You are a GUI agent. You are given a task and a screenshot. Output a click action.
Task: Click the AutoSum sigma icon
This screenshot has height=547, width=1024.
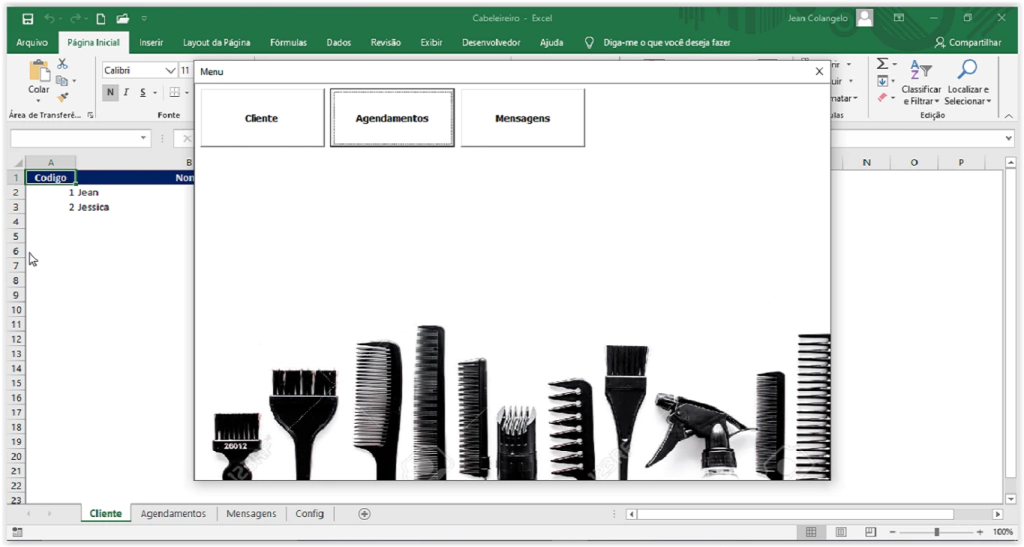click(x=883, y=64)
